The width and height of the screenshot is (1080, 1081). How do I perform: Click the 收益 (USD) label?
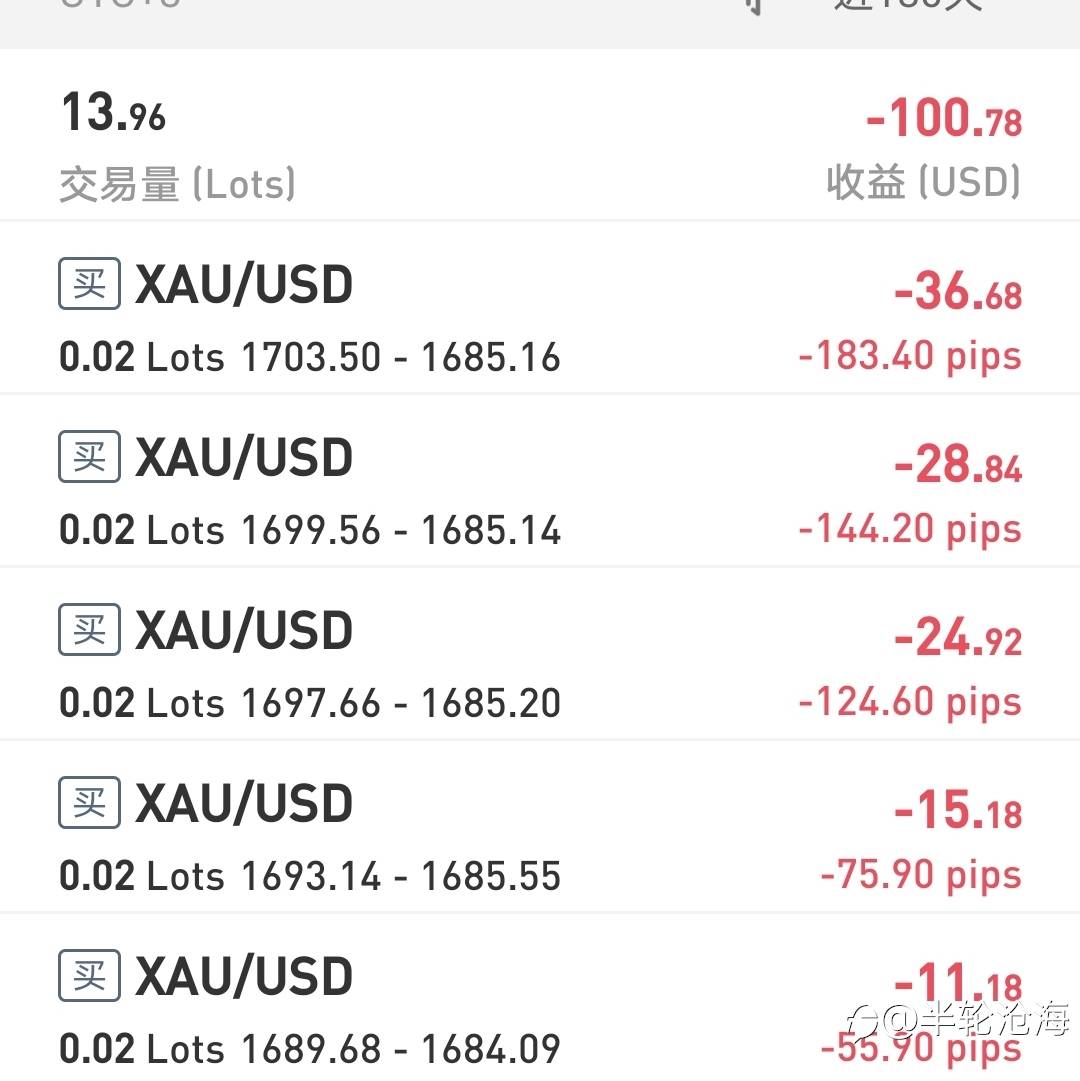tap(923, 183)
